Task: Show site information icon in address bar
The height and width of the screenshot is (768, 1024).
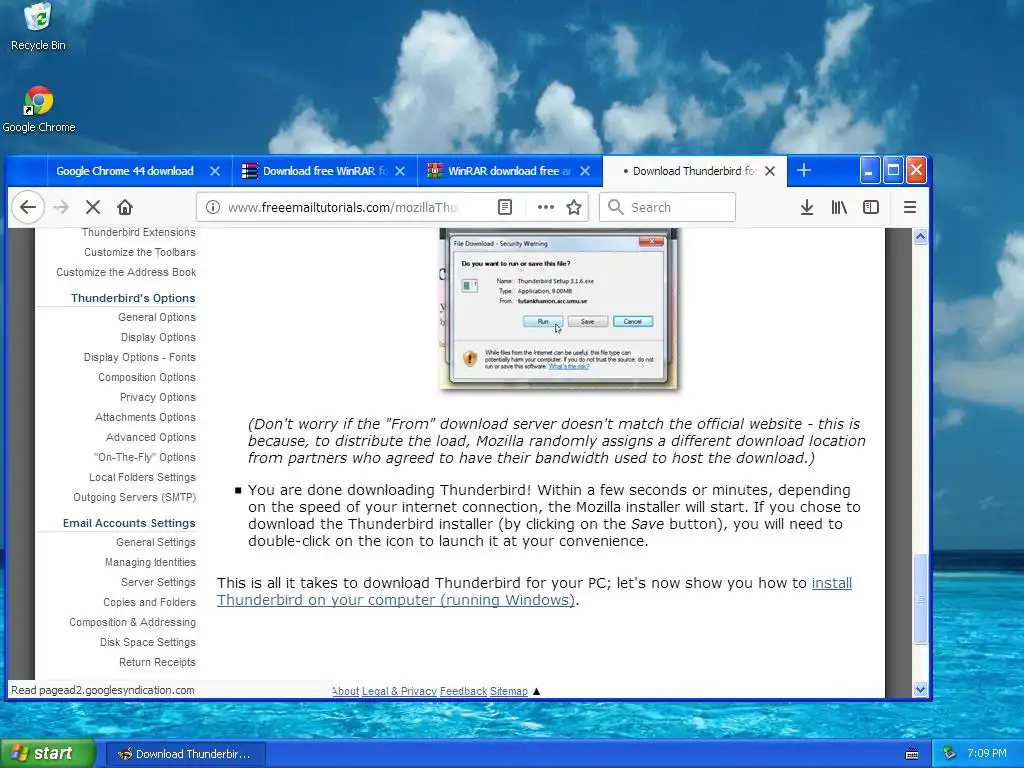Action: [x=213, y=208]
